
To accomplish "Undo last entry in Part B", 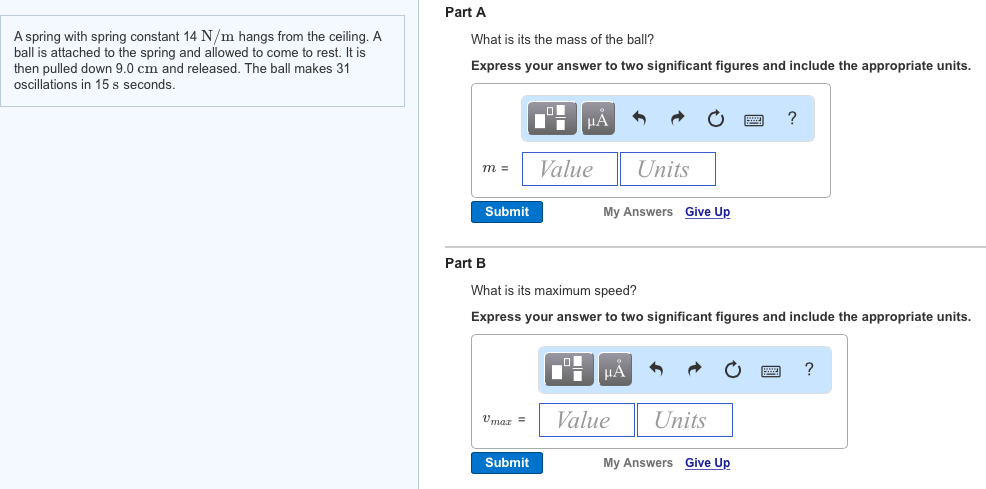I will [655, 369].
